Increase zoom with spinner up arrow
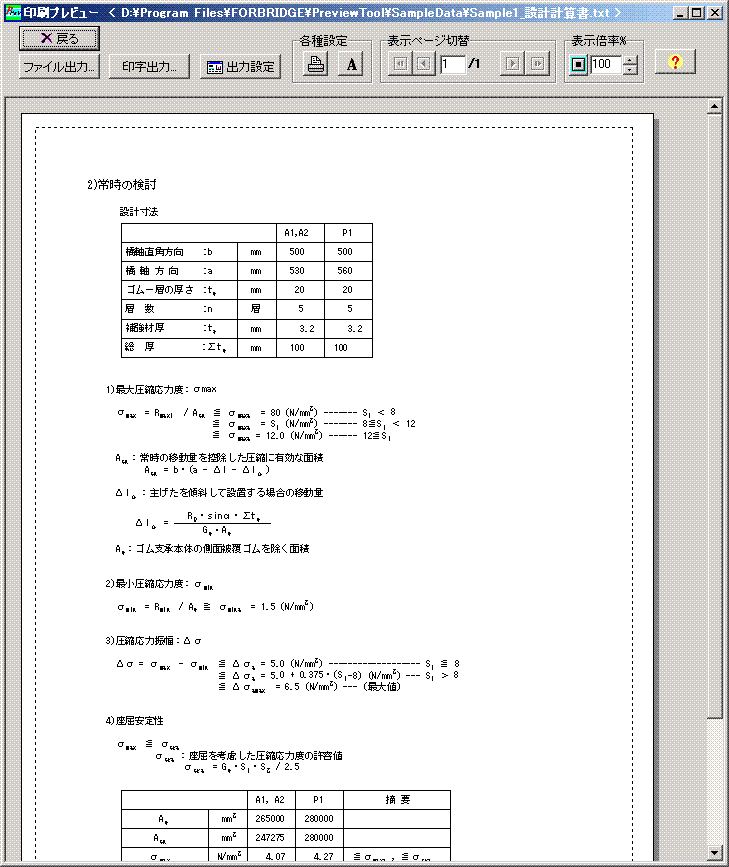This screenshot has width=729, height=867. (x=630, y=60)
